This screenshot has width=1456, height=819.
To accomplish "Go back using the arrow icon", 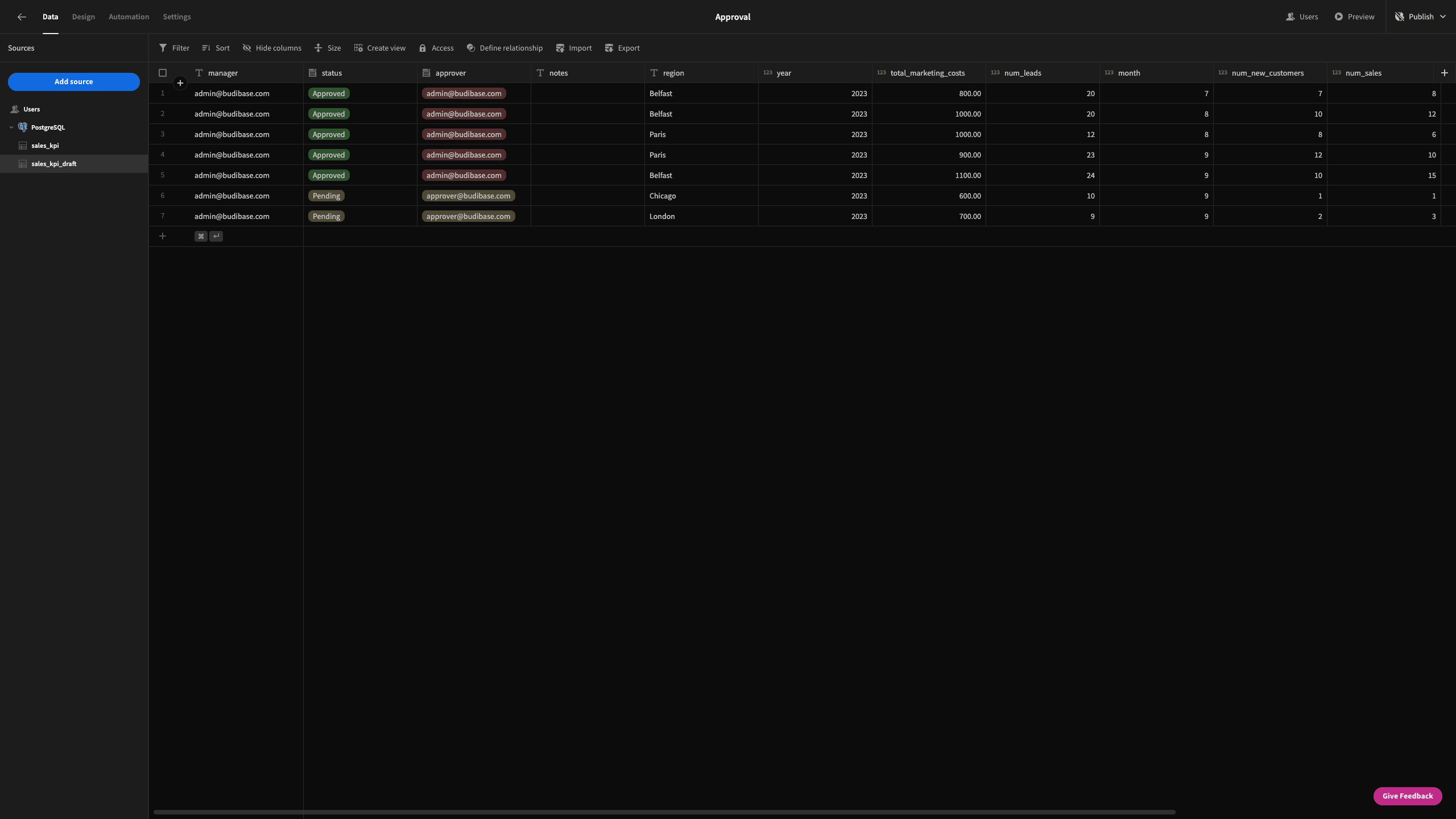I will click(x=22, y=16).
